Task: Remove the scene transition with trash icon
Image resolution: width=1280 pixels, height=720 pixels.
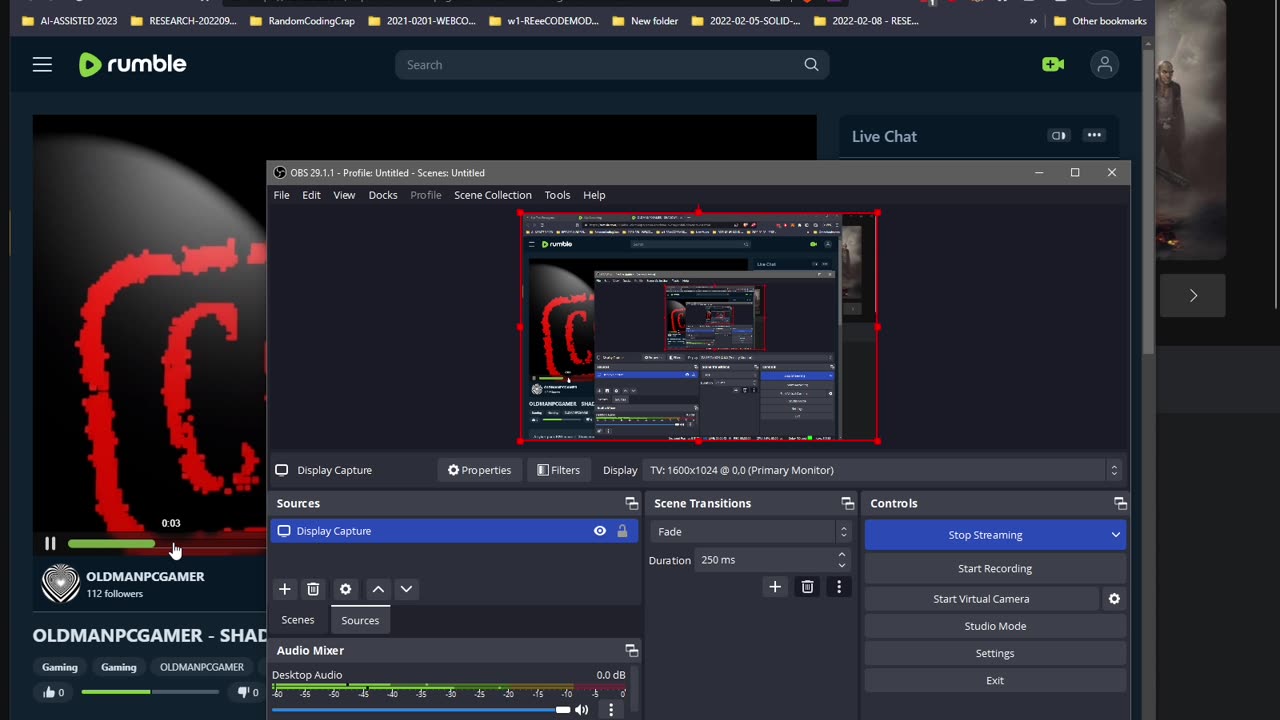Action: pos(807,587)
